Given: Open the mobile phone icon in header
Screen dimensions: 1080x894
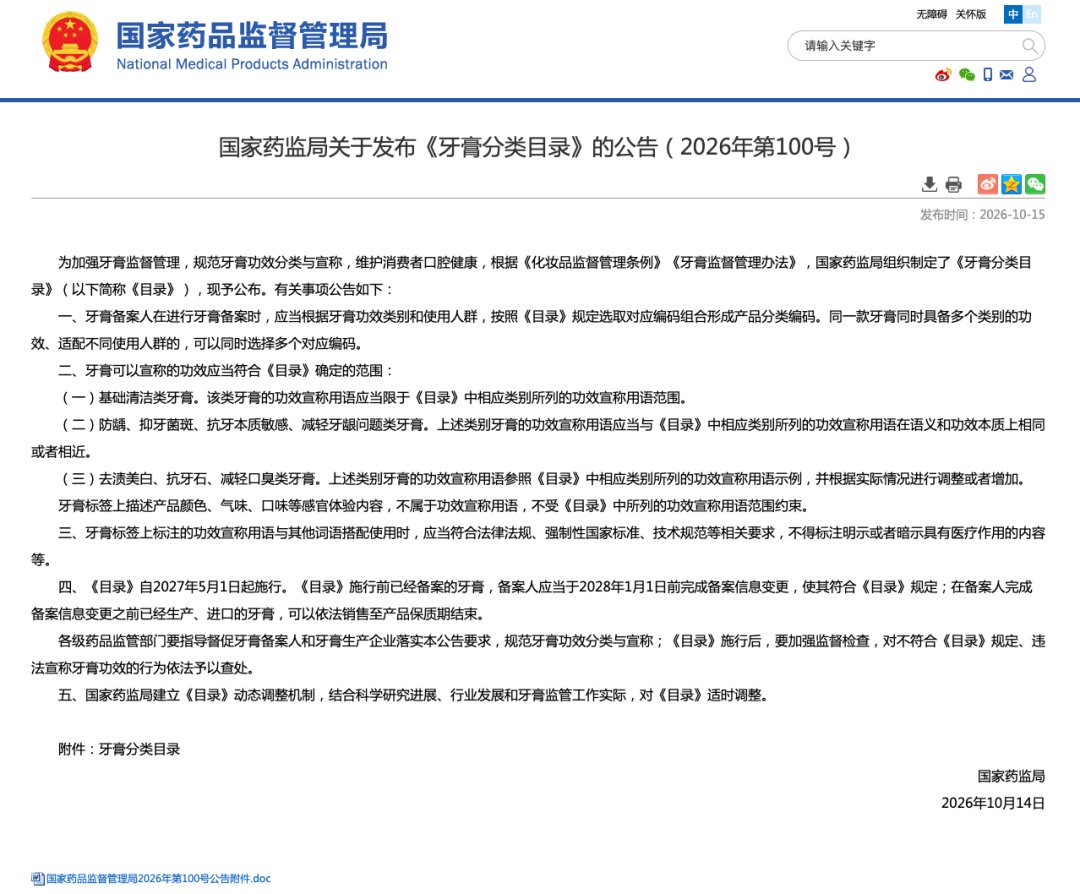Looking at the screenshot, I should coord(988,74).
